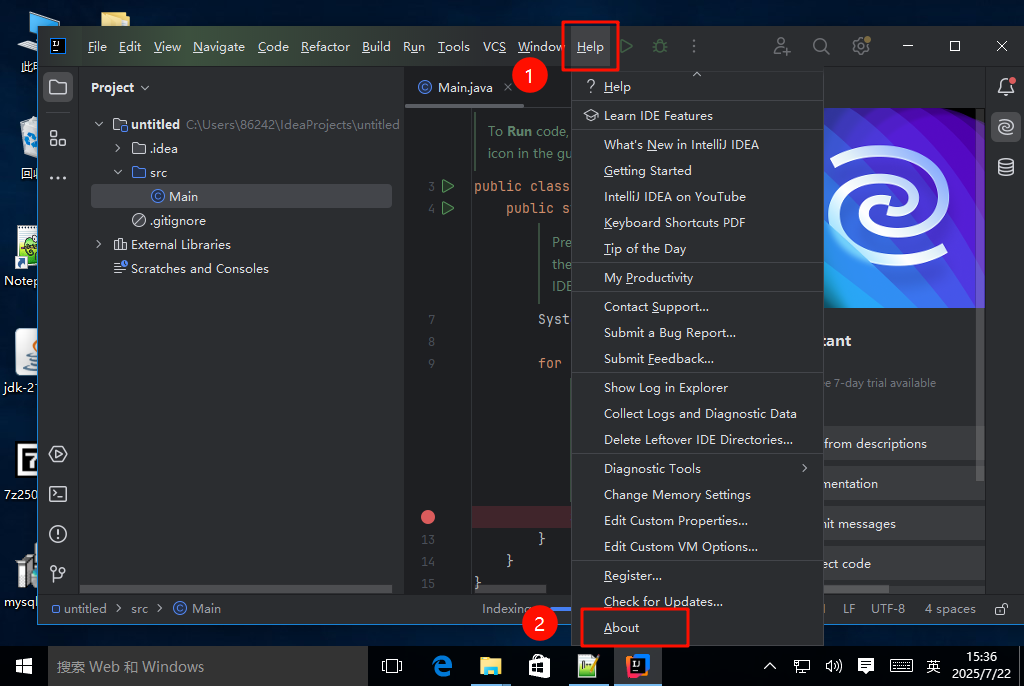Change line separator LF in status bar

tap(849, 609)
